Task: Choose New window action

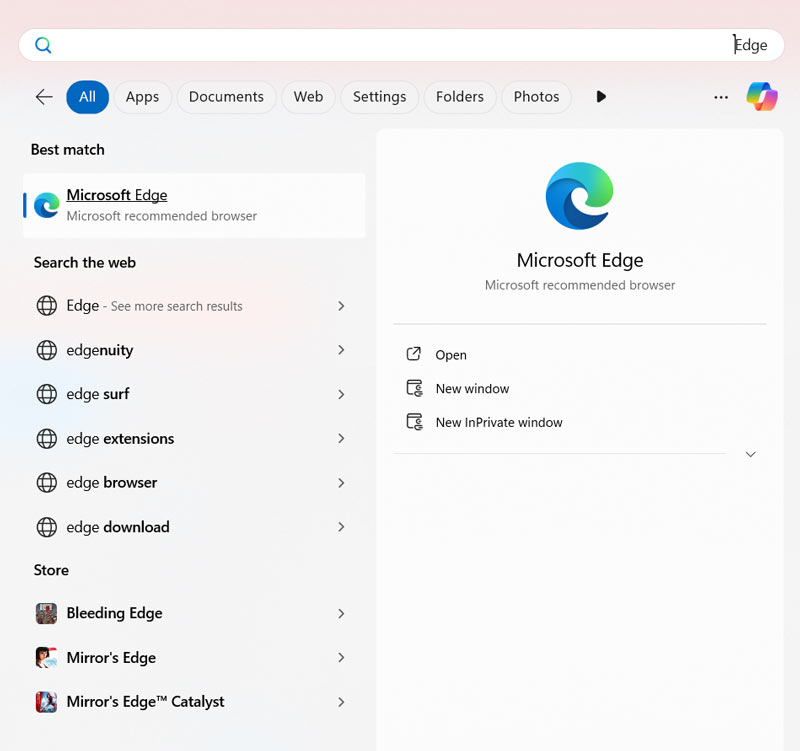Action: (x=472, y=389)
